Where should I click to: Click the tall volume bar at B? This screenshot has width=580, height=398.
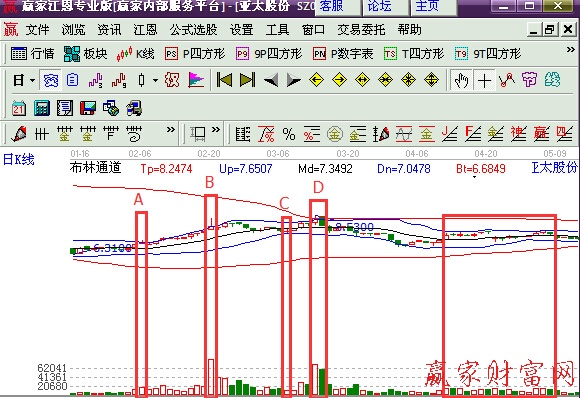(x=211, y=377)
